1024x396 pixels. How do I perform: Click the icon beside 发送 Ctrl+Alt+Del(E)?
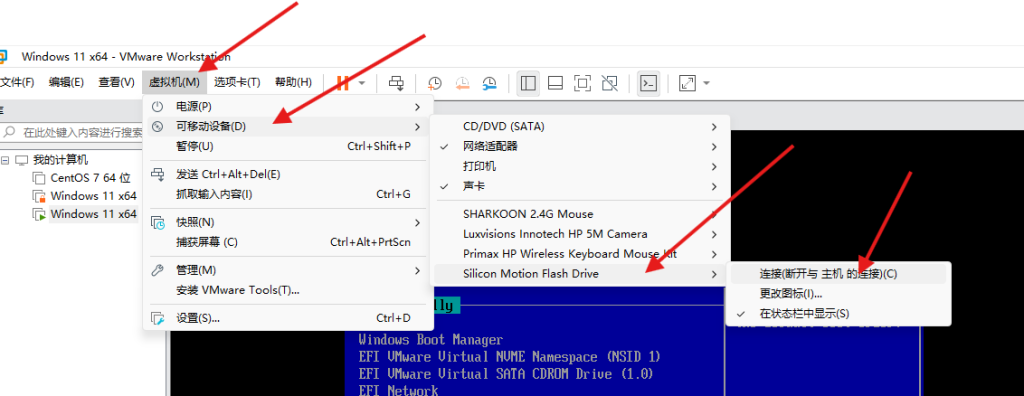[157, 174]
